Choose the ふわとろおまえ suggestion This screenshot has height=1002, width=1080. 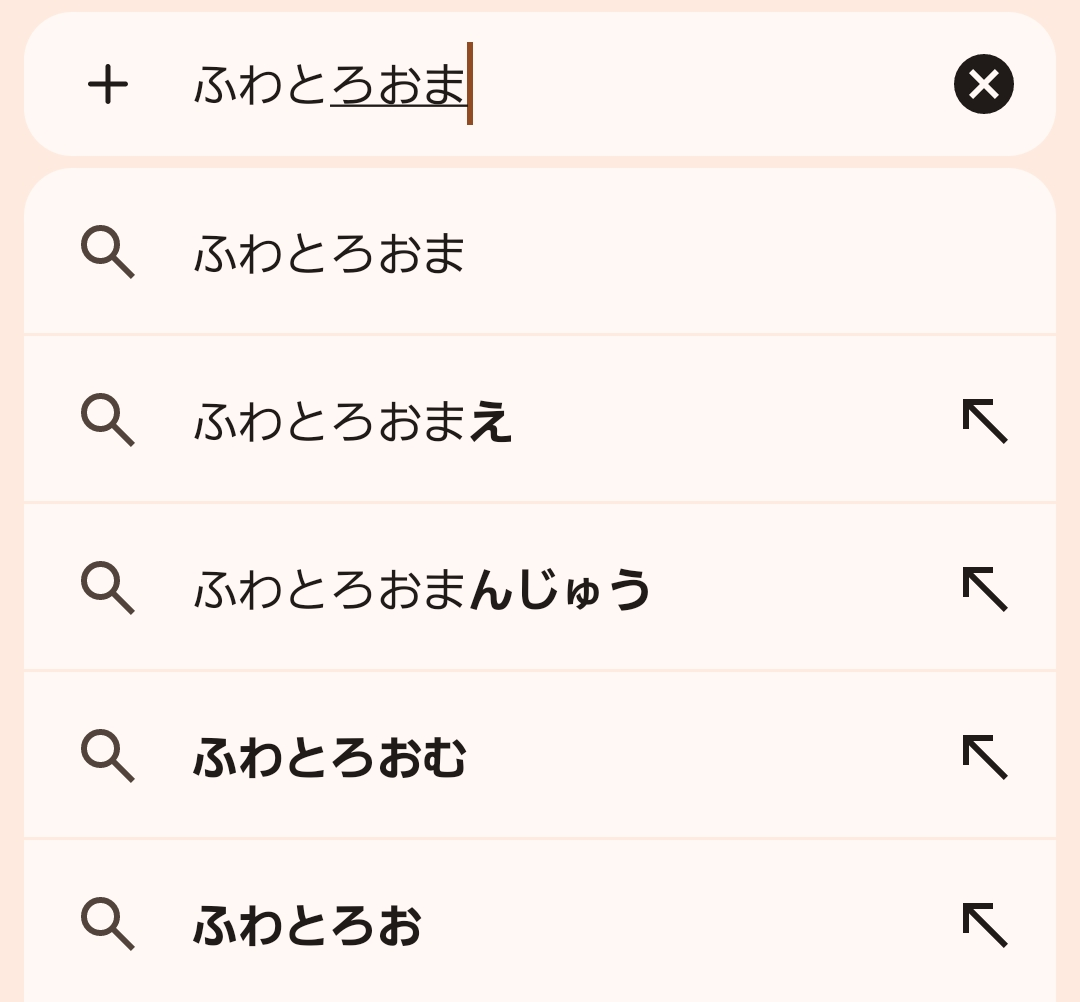pyautogui.click(x=353, y=421)
